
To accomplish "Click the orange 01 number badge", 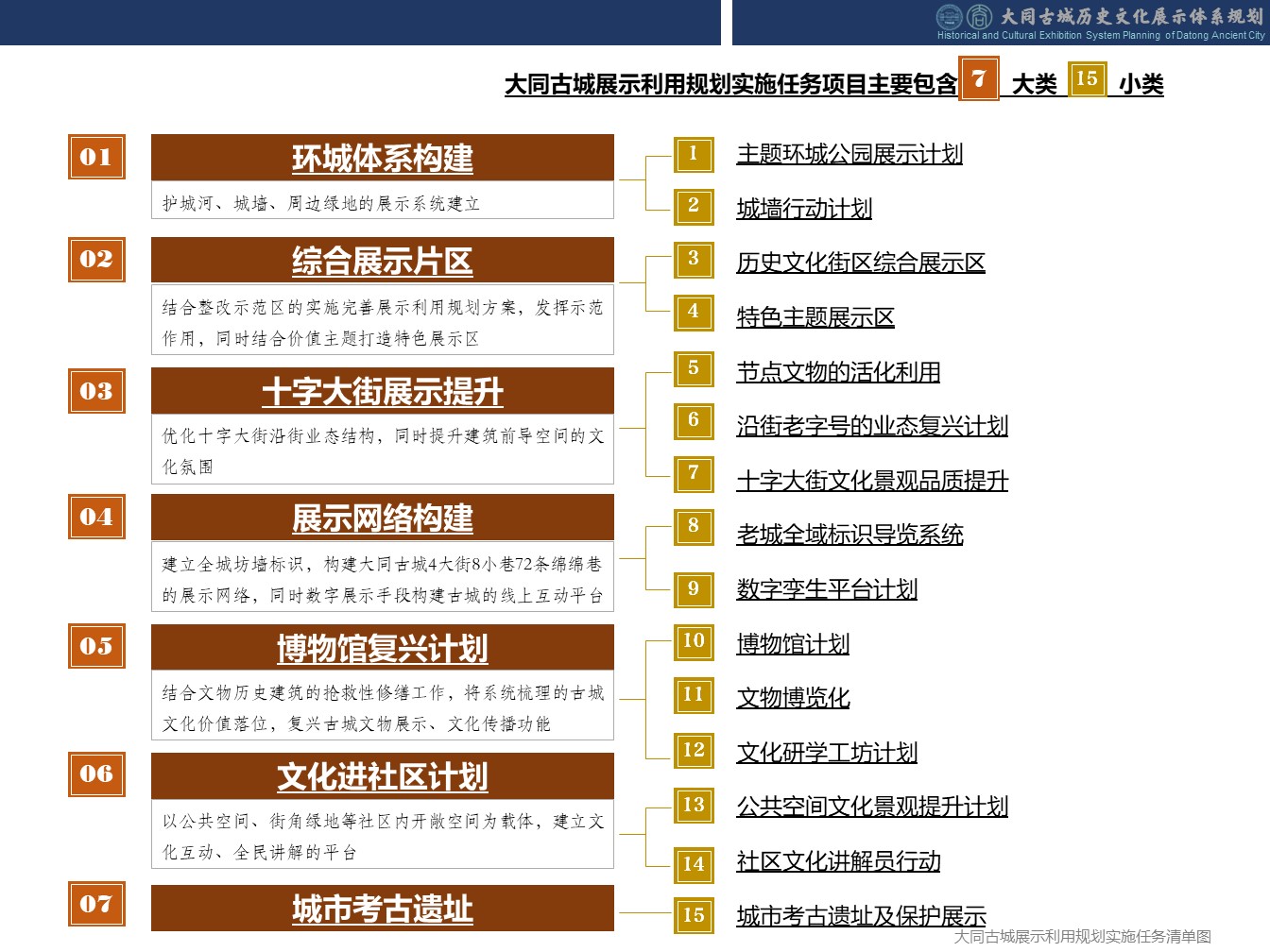I will (x=96, y=157).
